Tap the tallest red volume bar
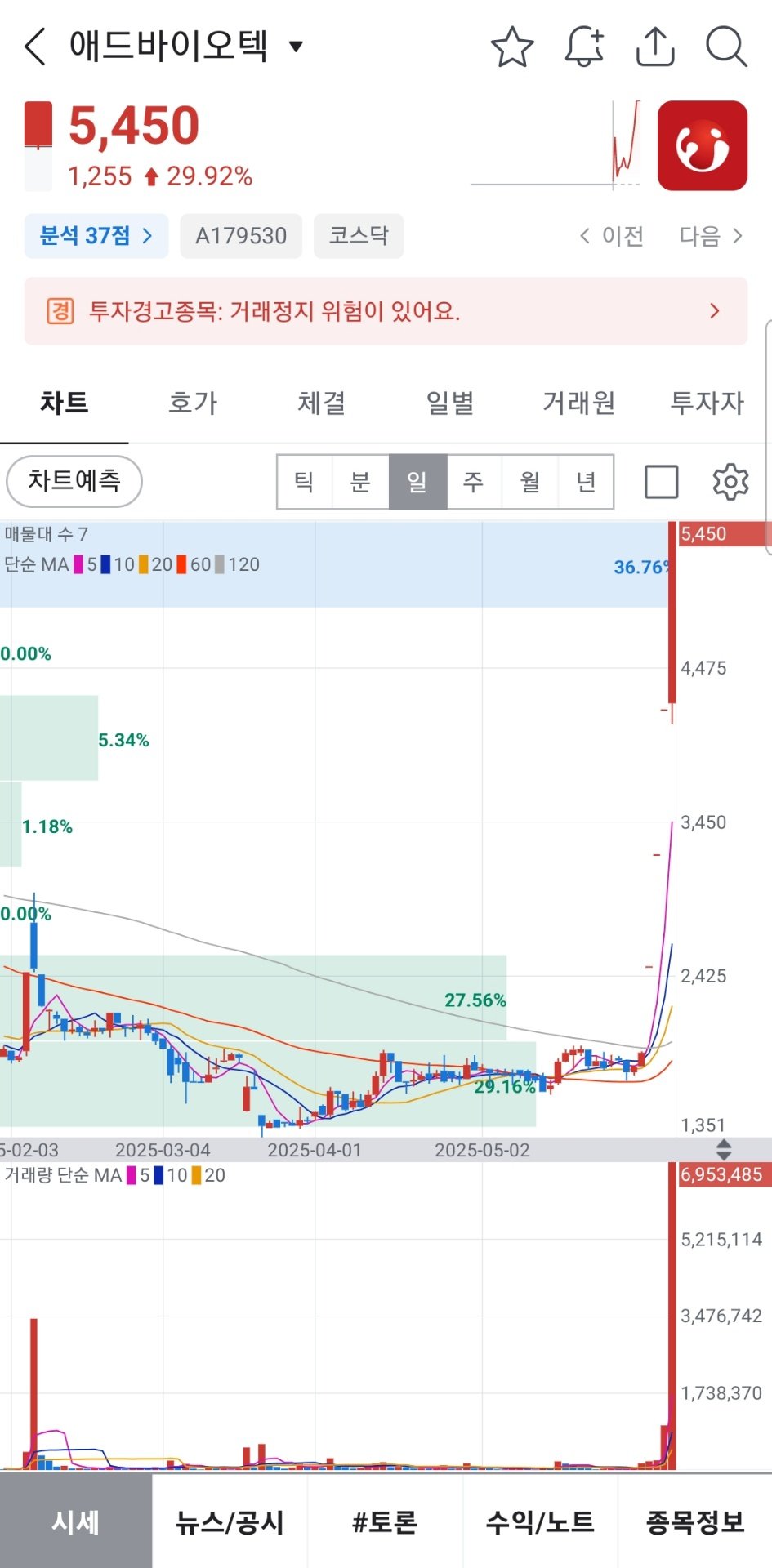Viewport: 772px width, 1568px height. tap(672, 1316)
